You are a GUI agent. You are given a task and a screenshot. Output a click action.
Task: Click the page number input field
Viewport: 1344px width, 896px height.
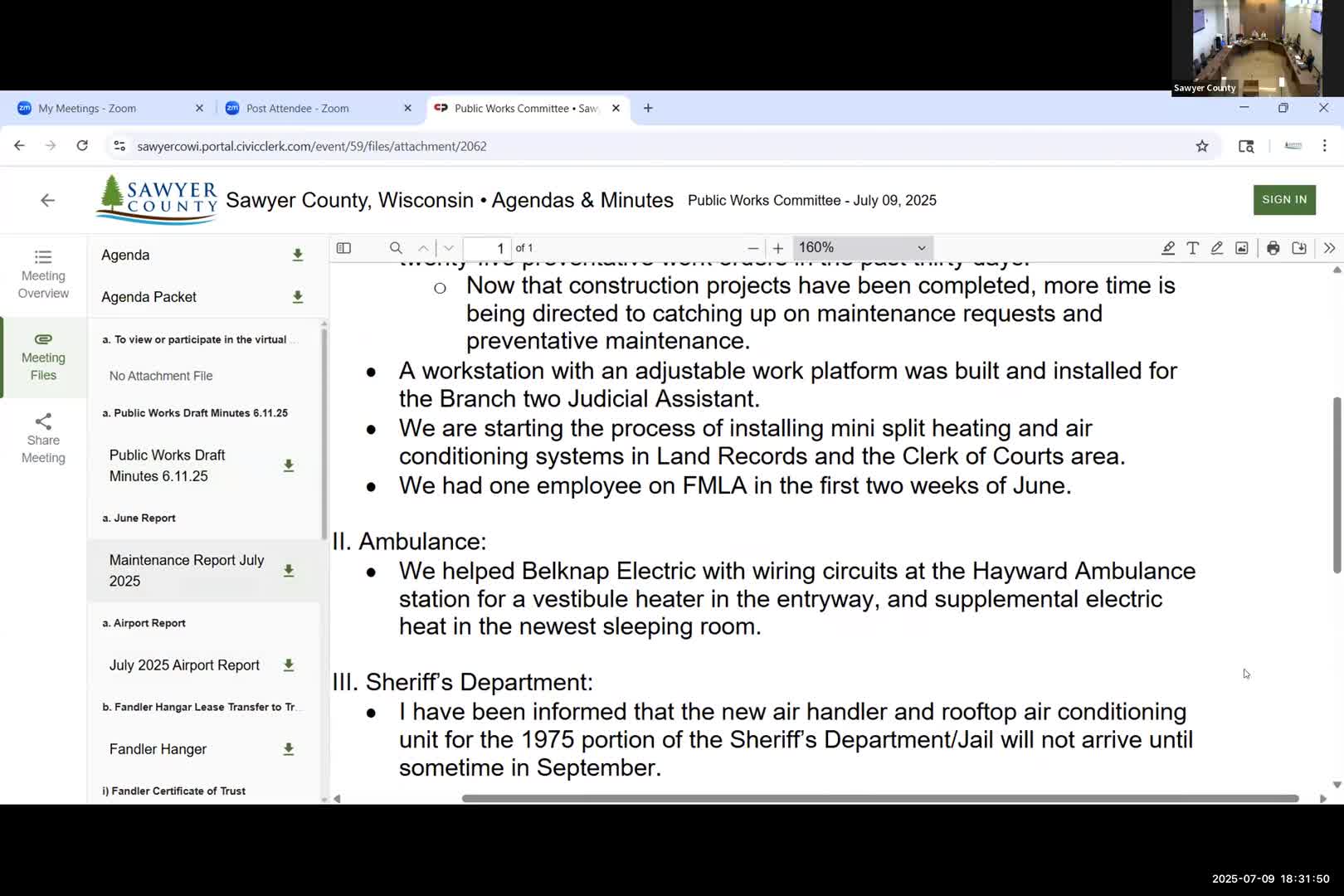point(487,248)
